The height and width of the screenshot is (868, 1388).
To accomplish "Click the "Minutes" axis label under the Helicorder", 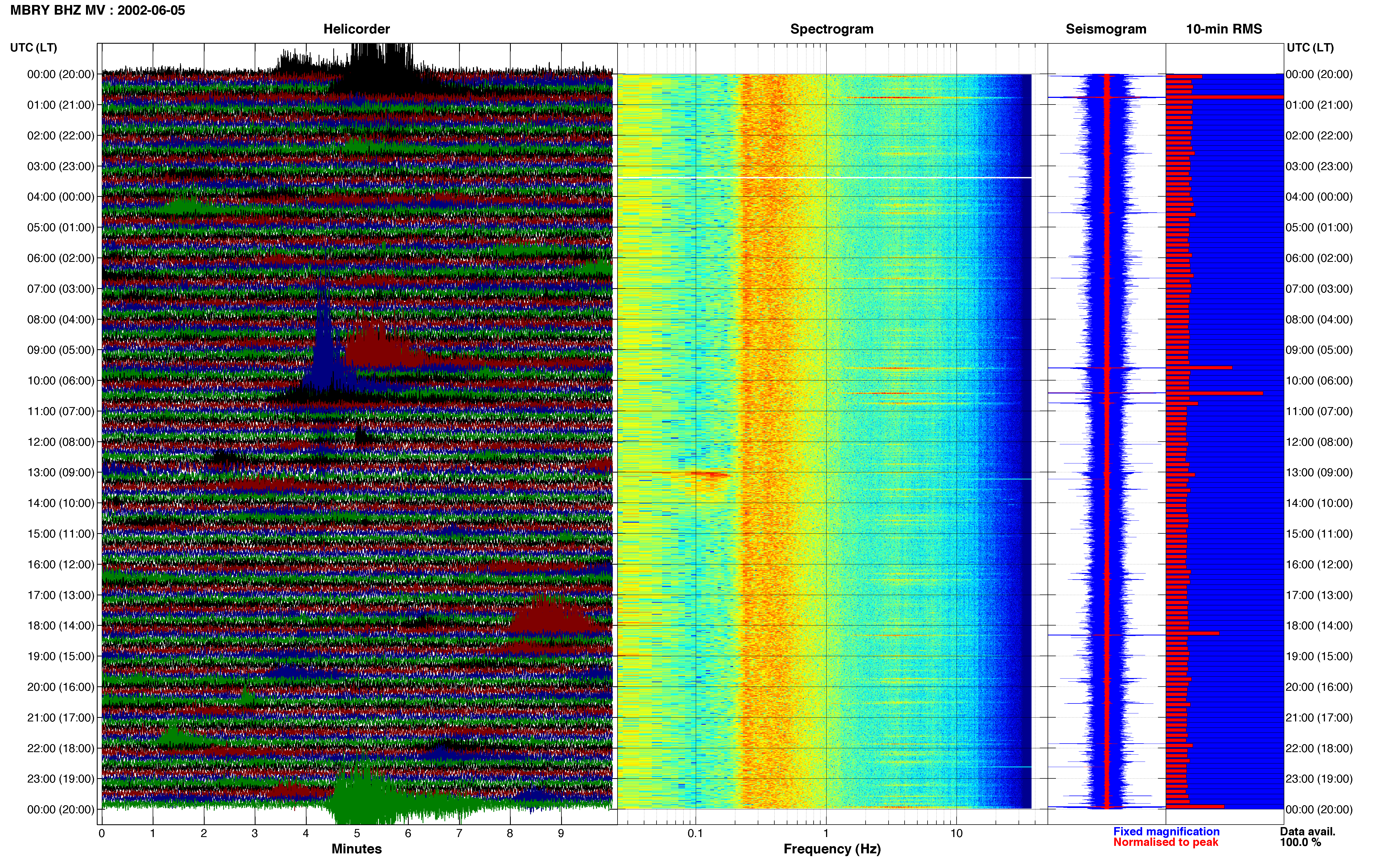I will coord(356,849).
